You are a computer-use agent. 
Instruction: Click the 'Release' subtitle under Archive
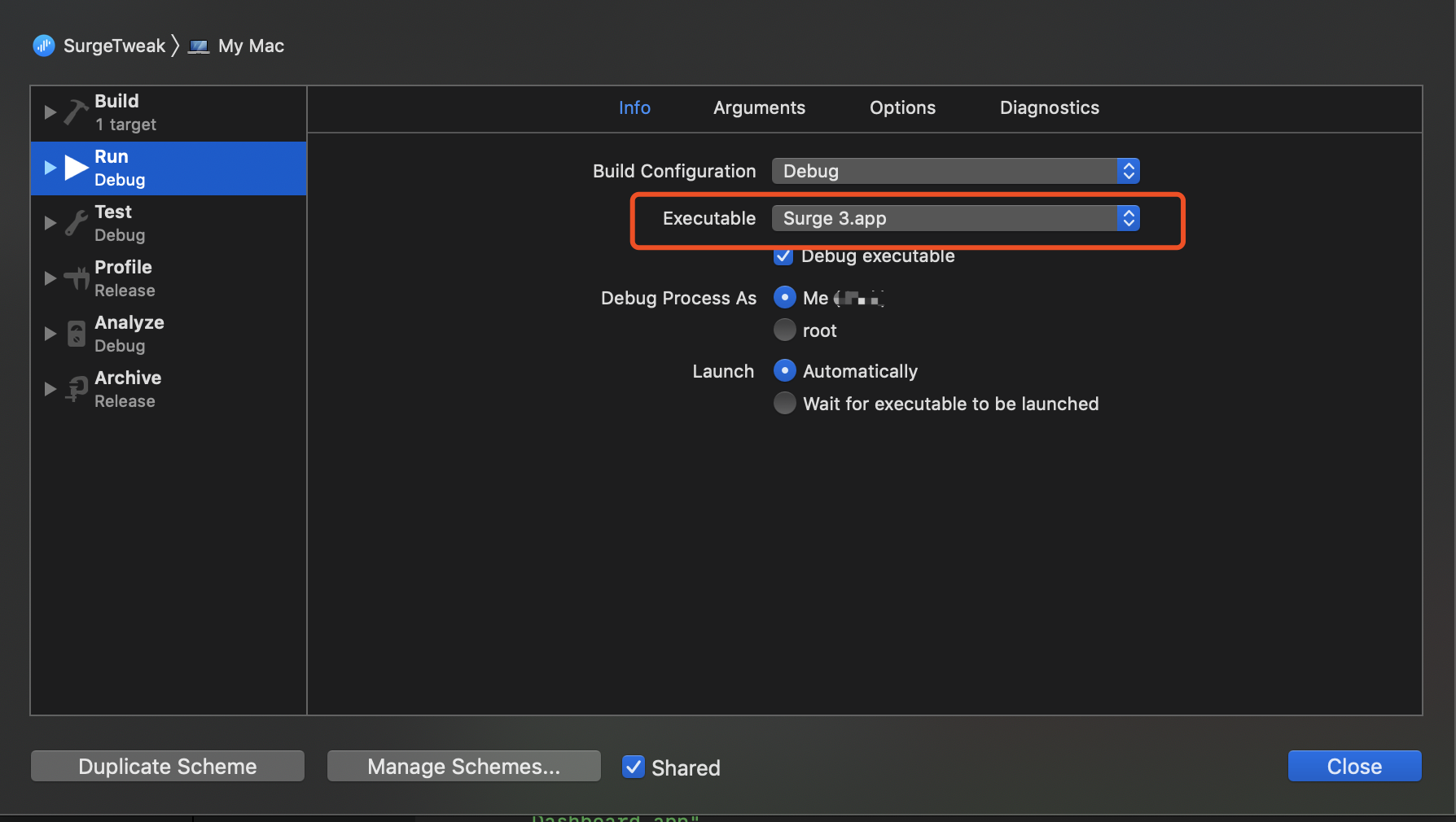click(125, 401)
